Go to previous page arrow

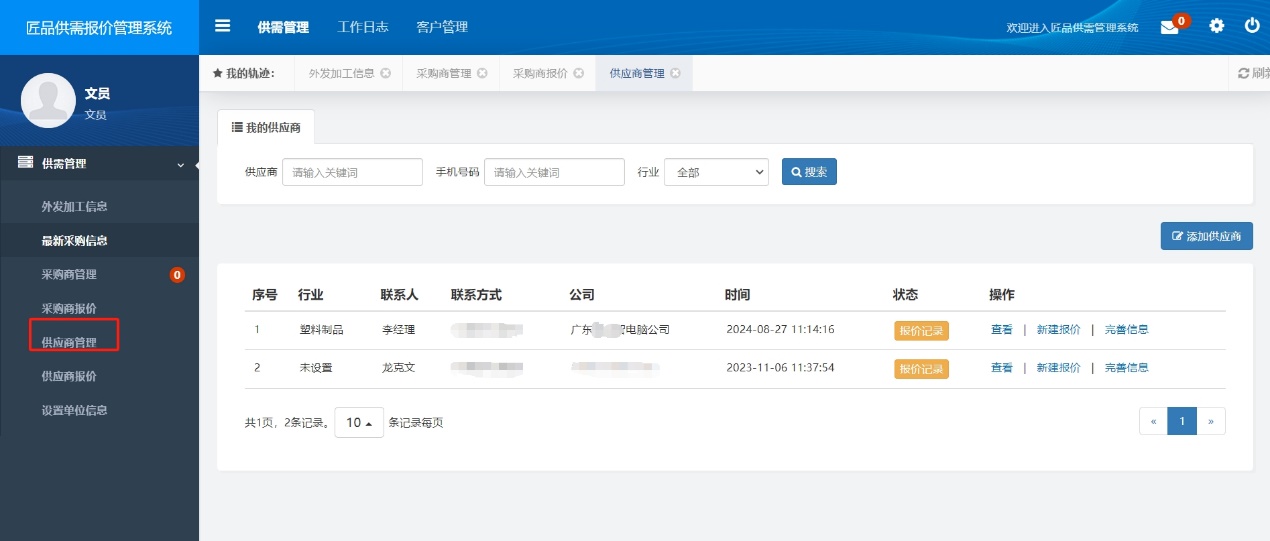point(1153,422)
